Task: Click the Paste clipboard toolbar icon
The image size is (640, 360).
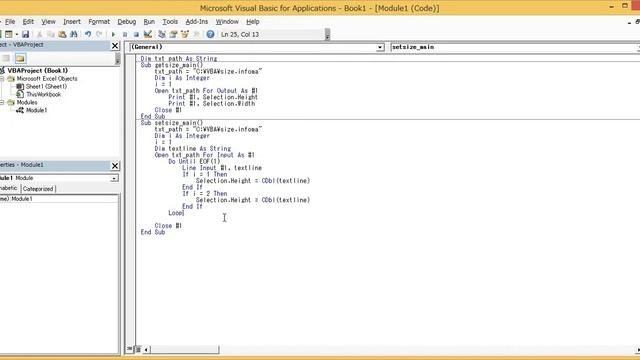Action: (62, 34)
